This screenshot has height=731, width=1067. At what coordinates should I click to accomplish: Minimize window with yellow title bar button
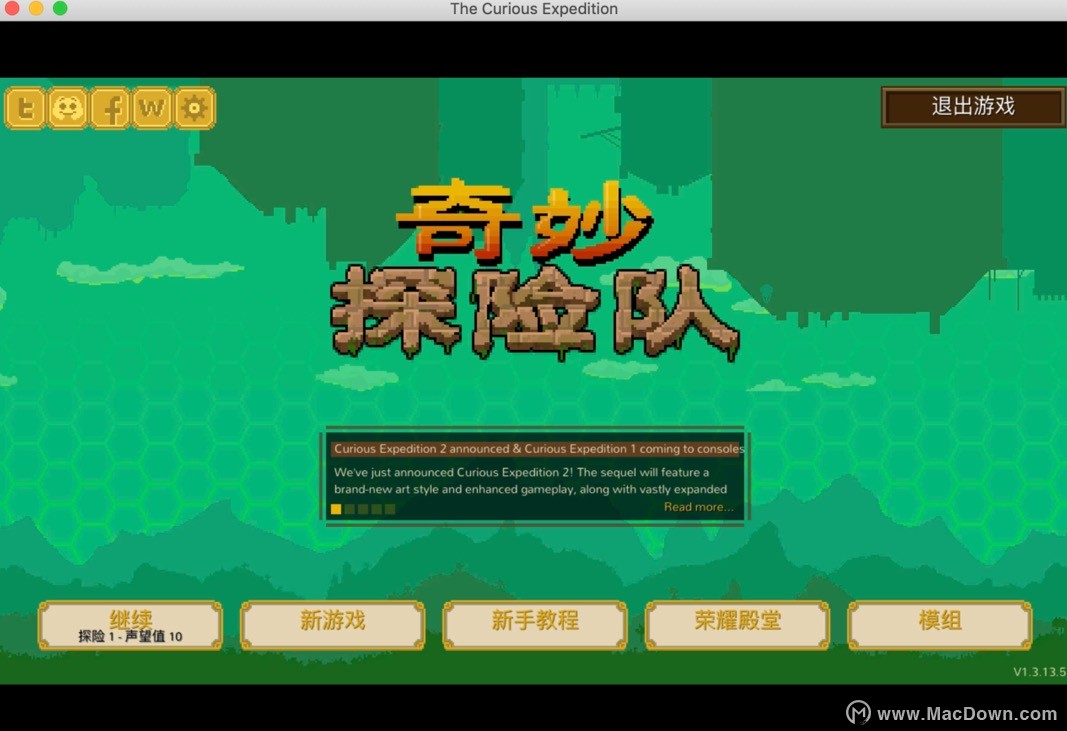point(36,8)
